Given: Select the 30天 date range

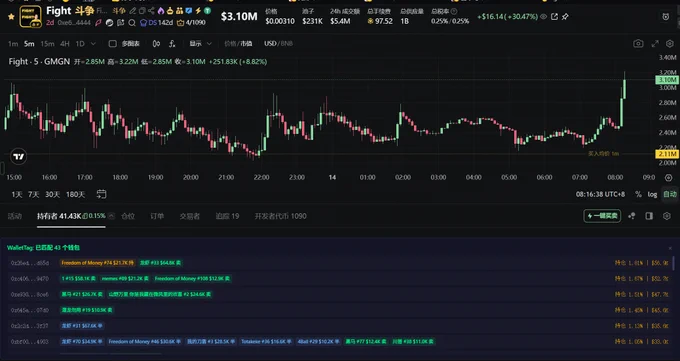Looking at the screenshot, I should (52, 194).
